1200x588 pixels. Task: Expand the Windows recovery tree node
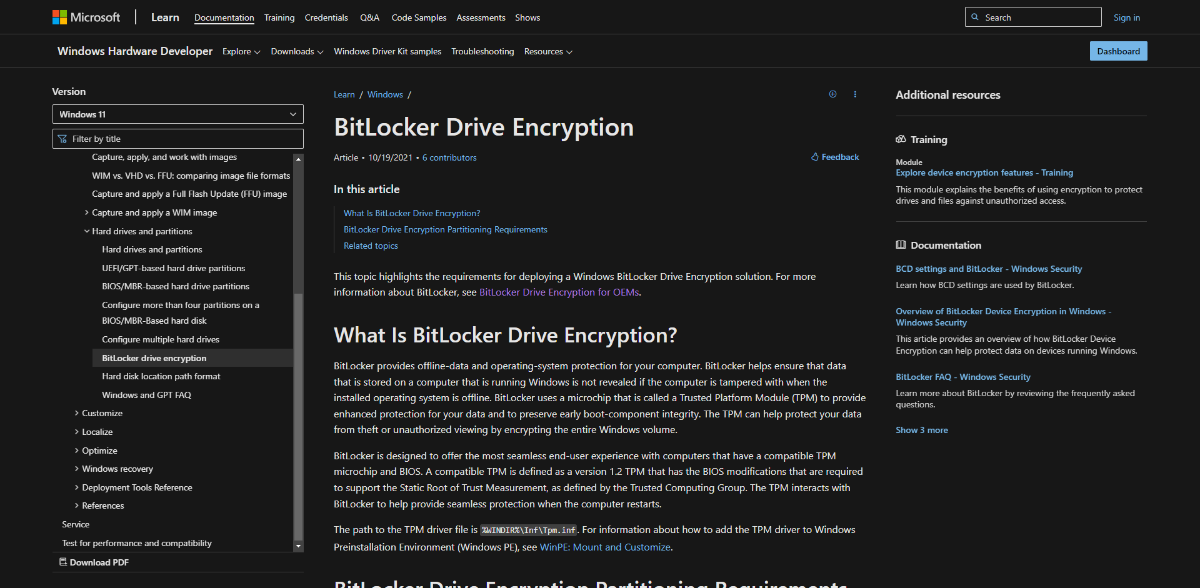point(77,469)
